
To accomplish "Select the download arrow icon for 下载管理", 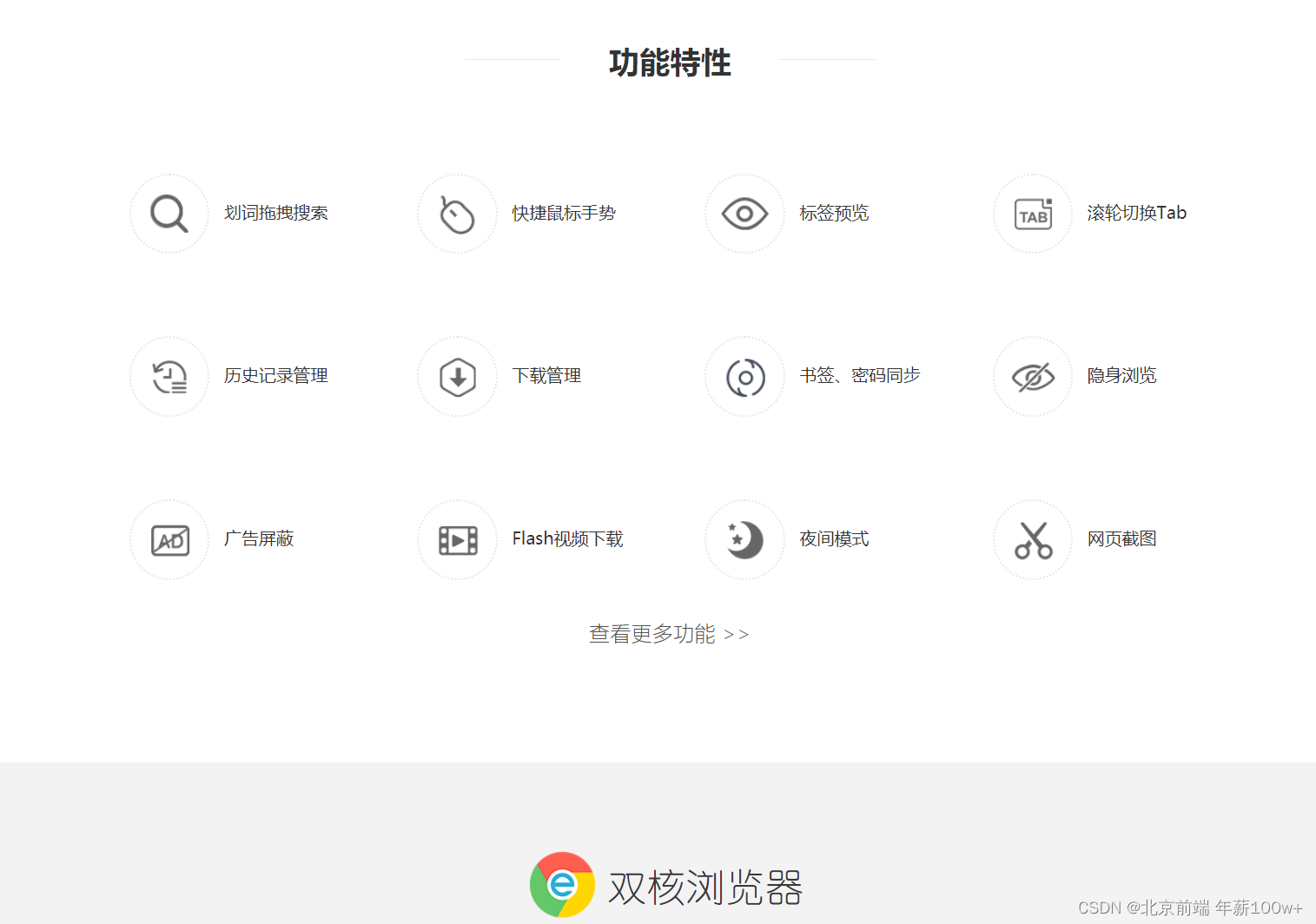I will pyautogui.click(x=457, y=376).
